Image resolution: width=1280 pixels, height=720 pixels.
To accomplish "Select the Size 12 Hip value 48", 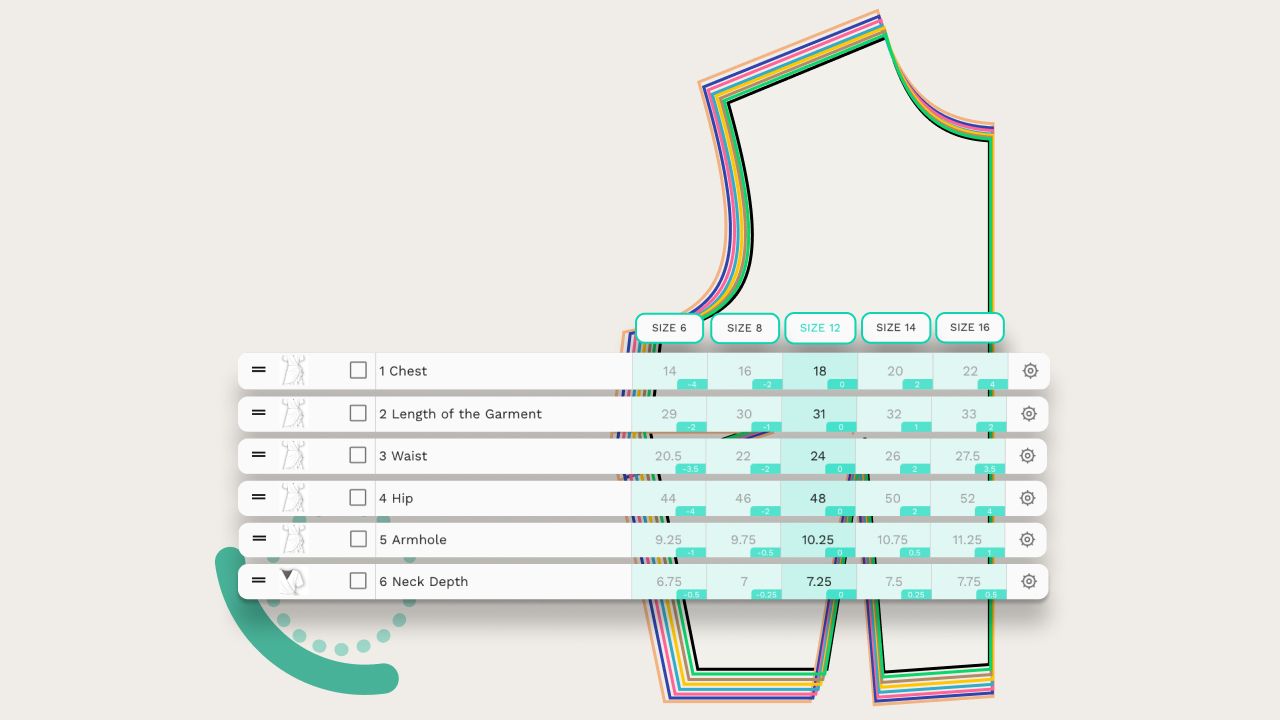I will click(x=818, y=497).
